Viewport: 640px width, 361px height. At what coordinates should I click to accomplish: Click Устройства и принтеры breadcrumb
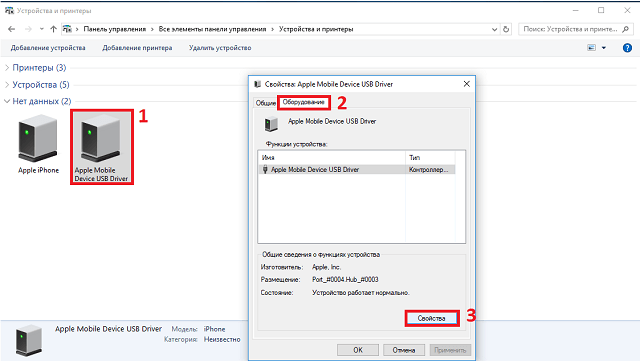tap(316, 29)
